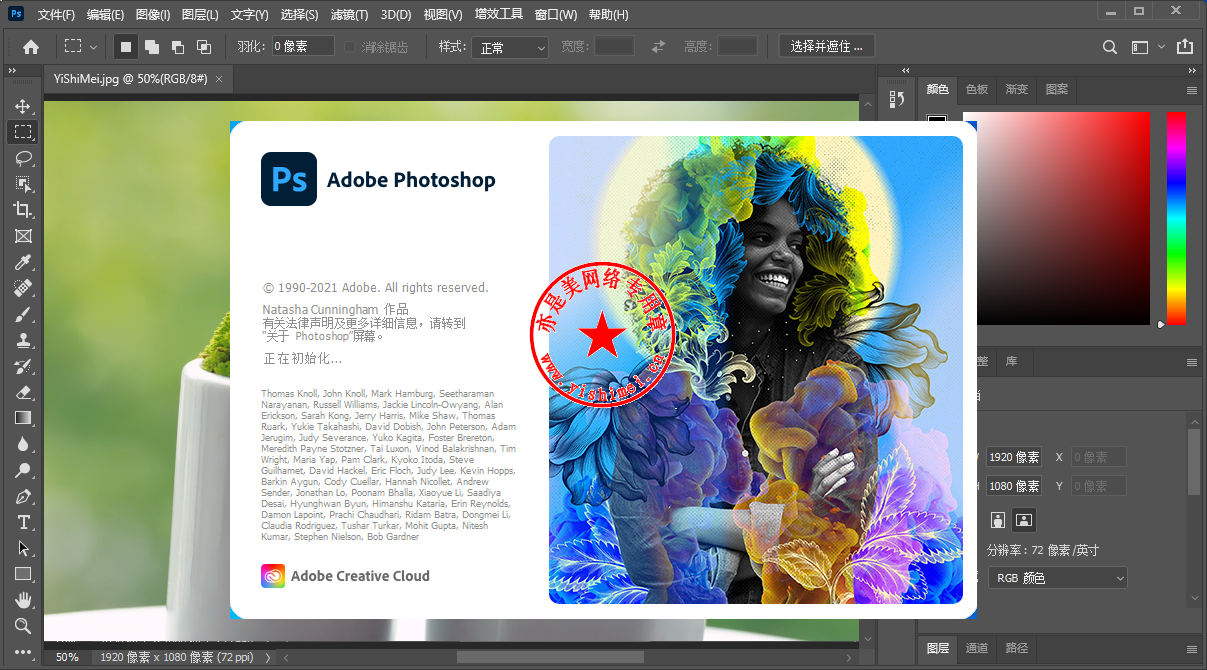Select the Object Selection tool
1207x670 pixels.
pos(23,184)
